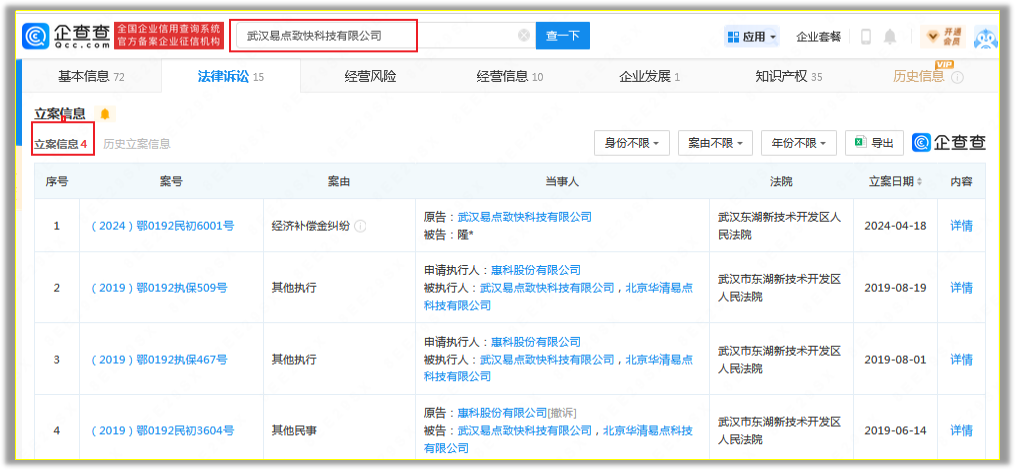Click the 查一下 search button
This screenshot has height=471, width=1016.
click(562, 36)
